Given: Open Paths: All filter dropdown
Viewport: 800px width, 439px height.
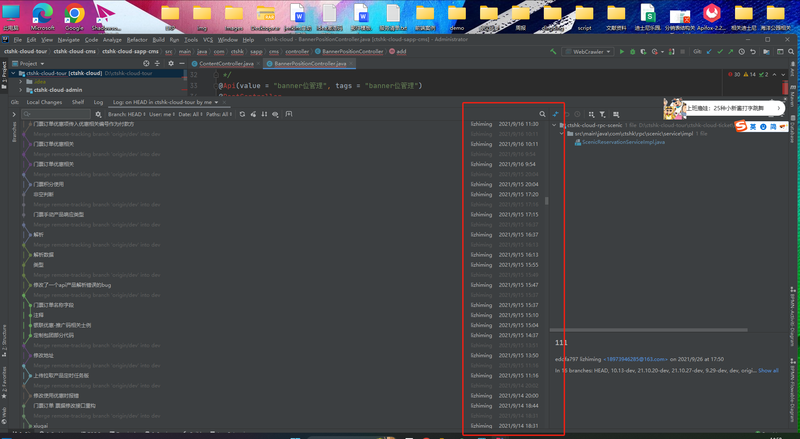Looking at the screenshot, I should click(x=219, y=114).
